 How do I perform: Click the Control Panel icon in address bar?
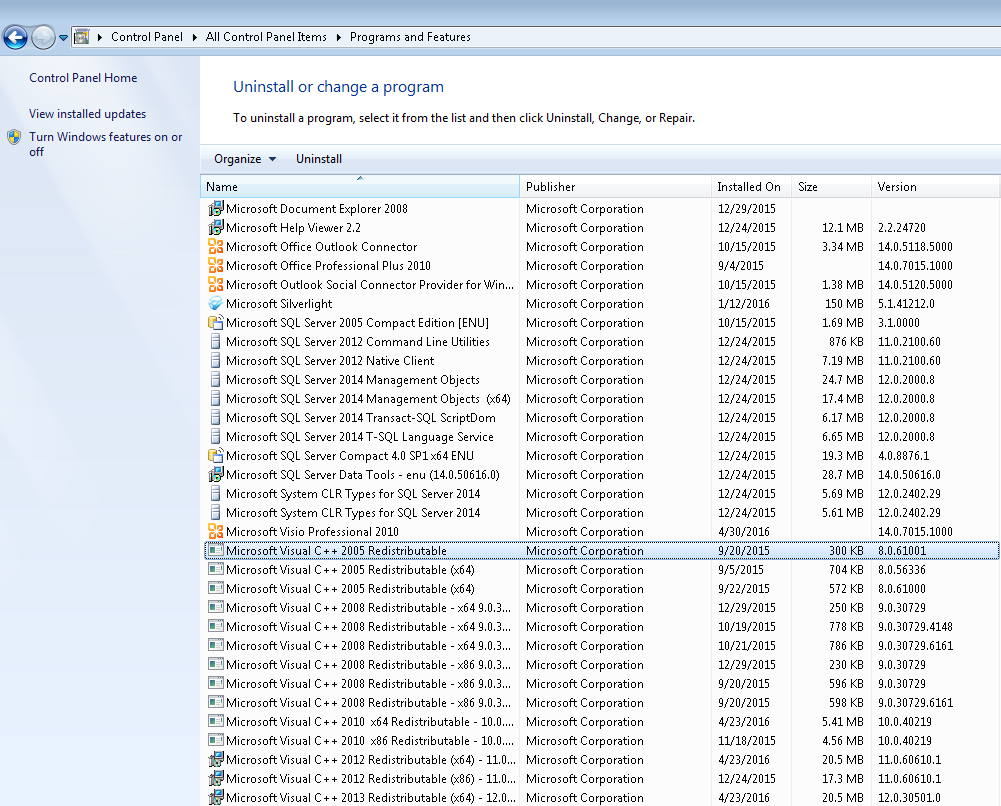[x=81, y=37]
